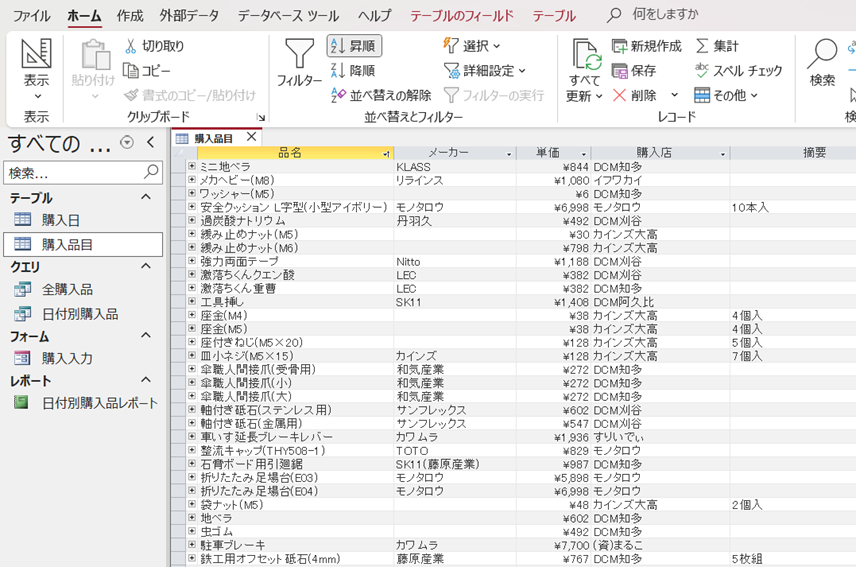Open 品名 column header dropdown arrow
This screenshot has width=856, height=567.
pos(386,154)
